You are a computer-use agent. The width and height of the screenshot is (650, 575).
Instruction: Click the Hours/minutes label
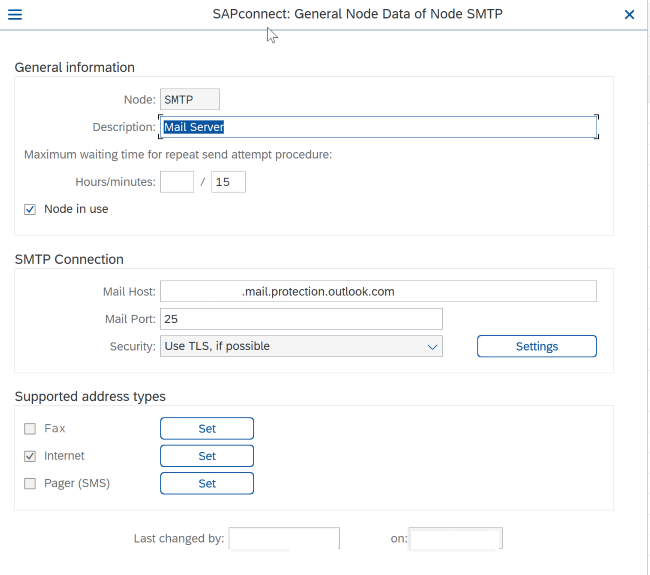click(116, 182)
